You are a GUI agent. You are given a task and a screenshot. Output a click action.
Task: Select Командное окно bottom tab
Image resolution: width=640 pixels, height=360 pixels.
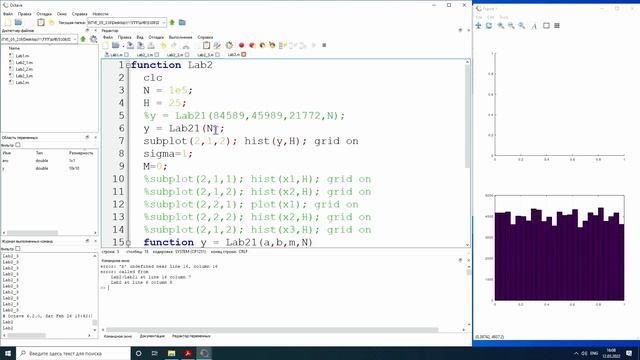[118, 336]
